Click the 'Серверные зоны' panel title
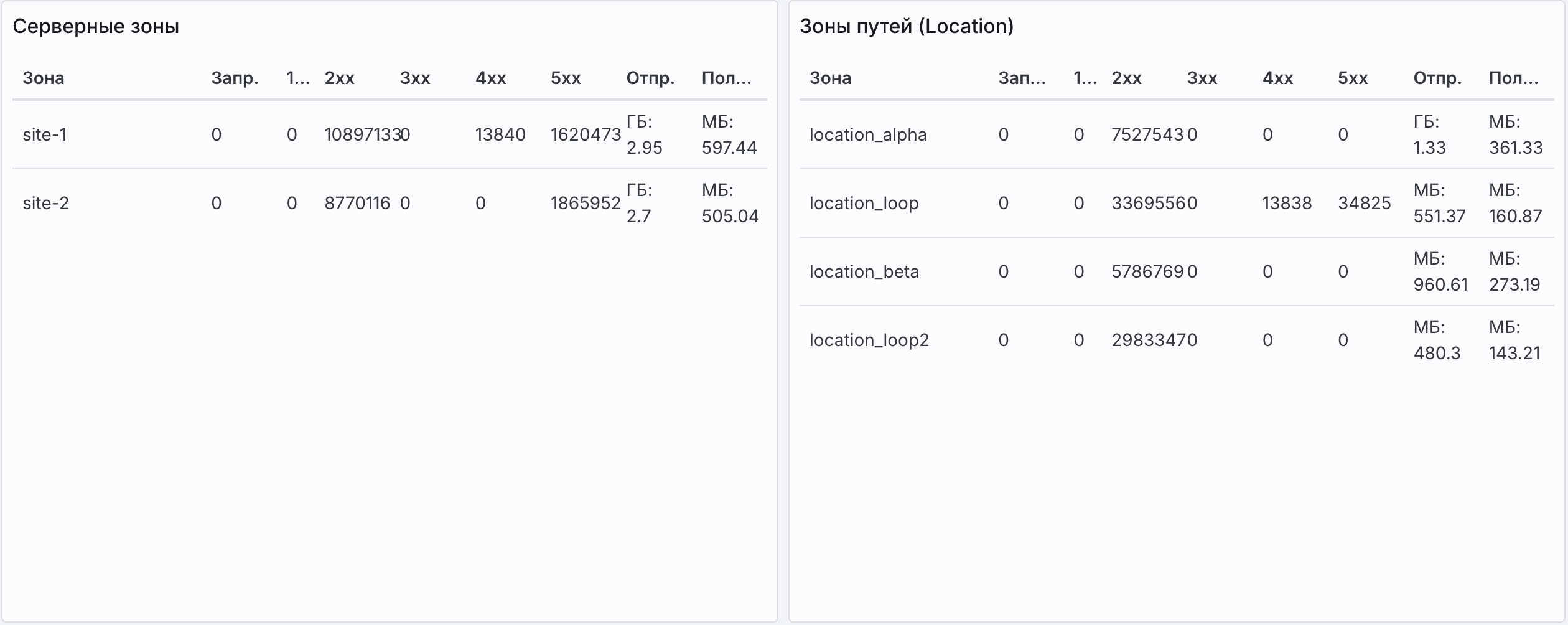The height and width of the screenshot is (625, 1568). click(96, 26)
